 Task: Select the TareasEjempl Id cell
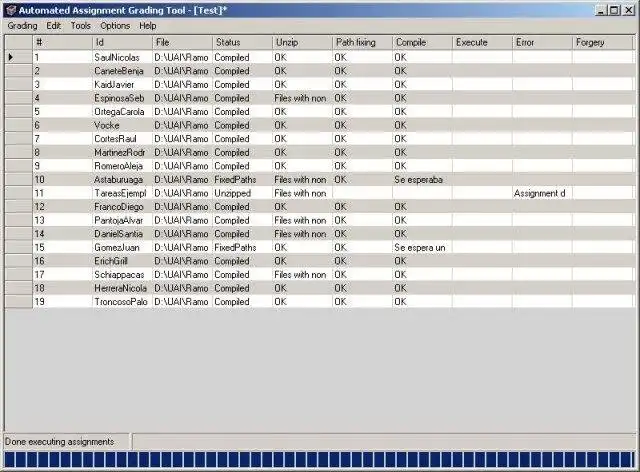[122, 193]
